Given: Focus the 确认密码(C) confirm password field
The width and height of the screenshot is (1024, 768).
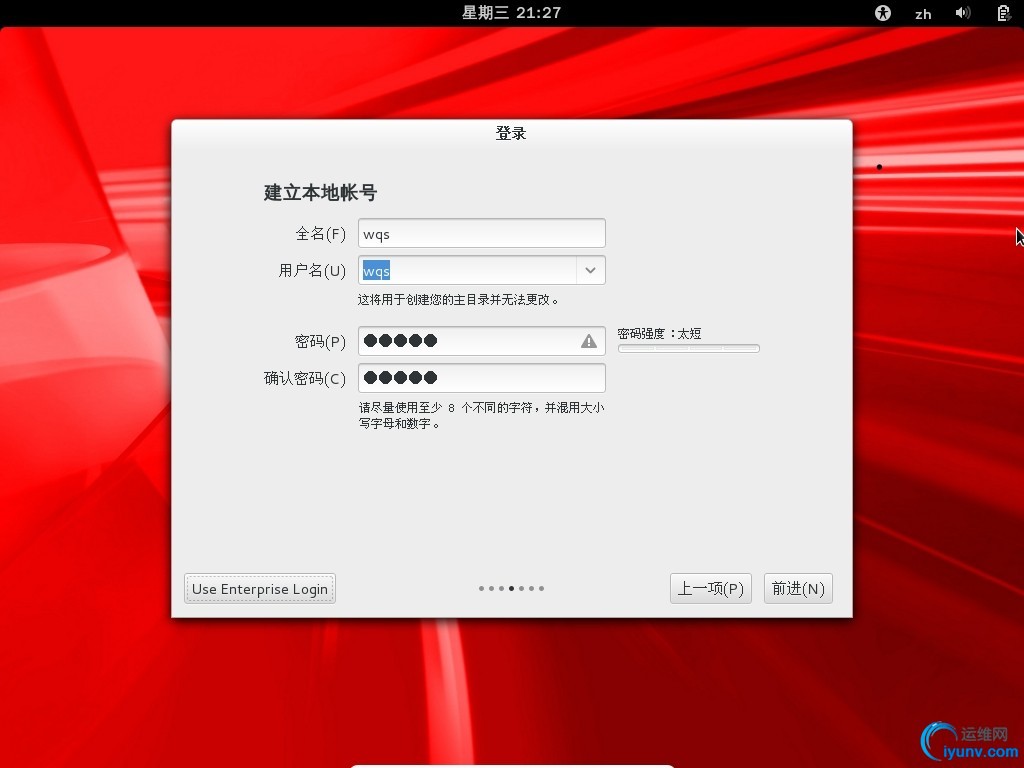Looking at the screenshot, I should (x=482, y=377).
